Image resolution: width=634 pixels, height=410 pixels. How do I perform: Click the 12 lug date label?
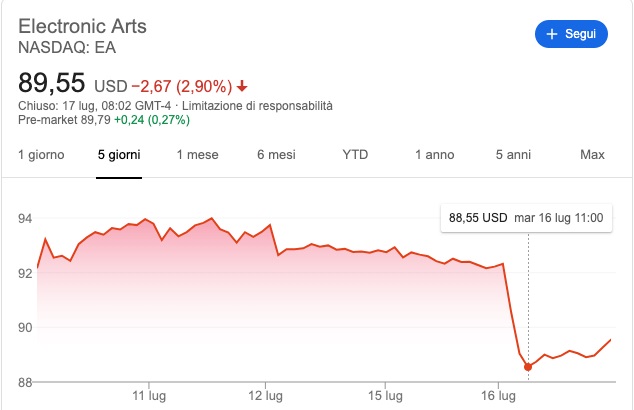click(265, 397)
